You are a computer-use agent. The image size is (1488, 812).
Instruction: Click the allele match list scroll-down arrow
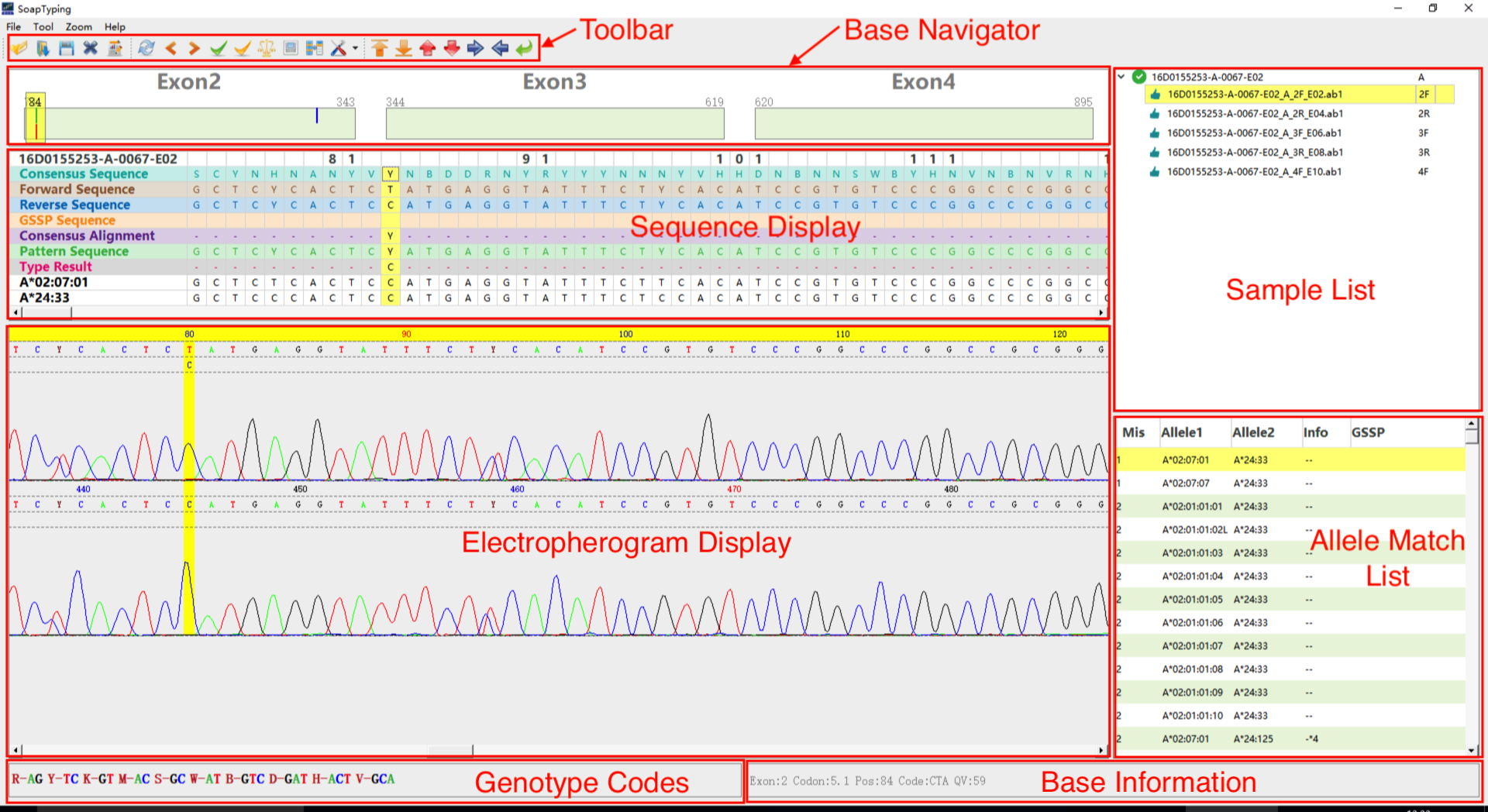point(1472,750)
